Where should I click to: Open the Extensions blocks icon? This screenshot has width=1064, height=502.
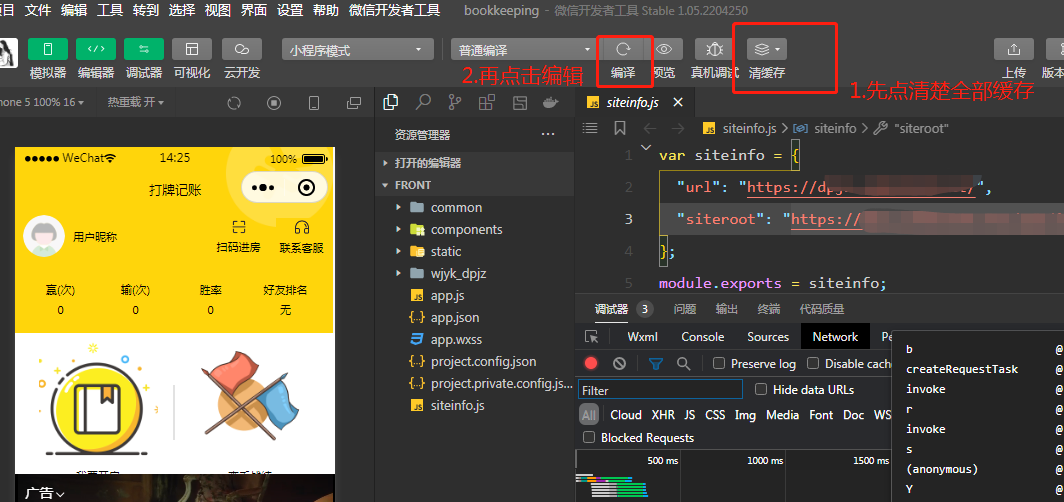pyautogui.click(x=487, y=102)
